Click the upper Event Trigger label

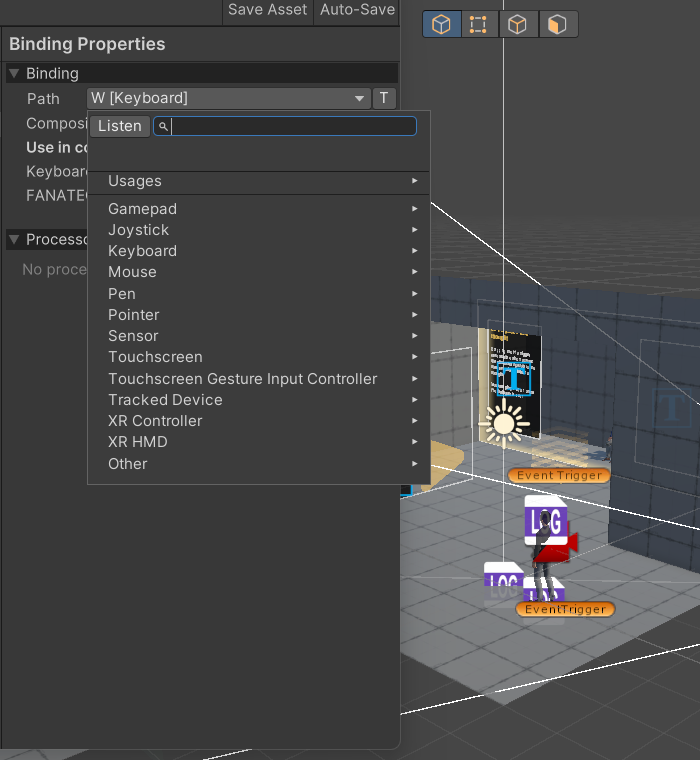(x=559, y=475)
